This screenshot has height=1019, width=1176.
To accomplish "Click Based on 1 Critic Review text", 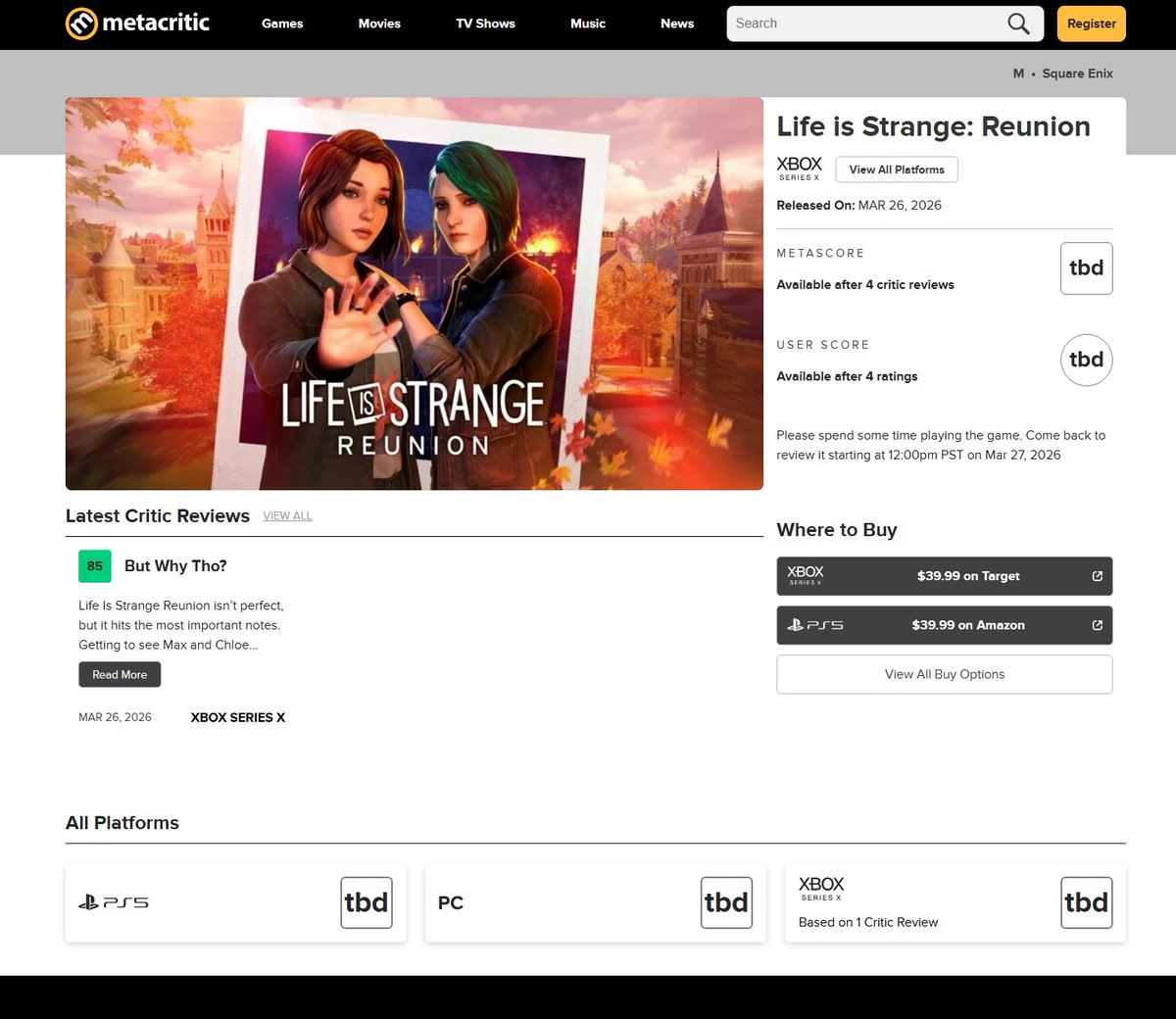I will coord(868,922).
